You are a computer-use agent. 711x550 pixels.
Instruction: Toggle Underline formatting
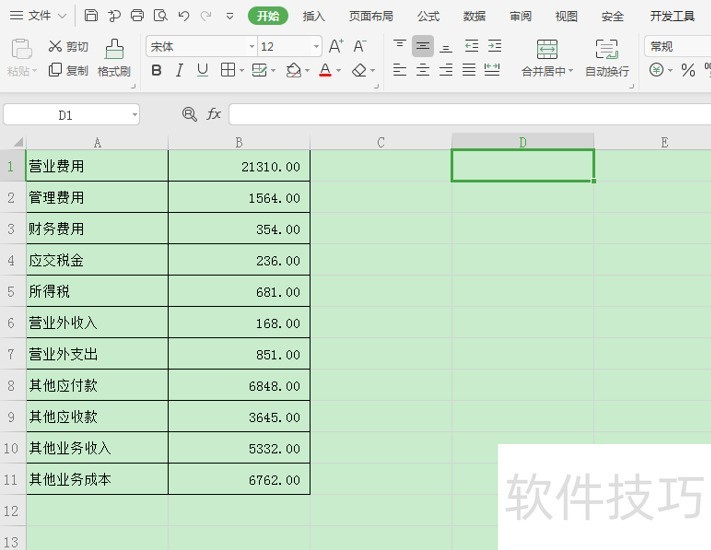coord(203,70)
